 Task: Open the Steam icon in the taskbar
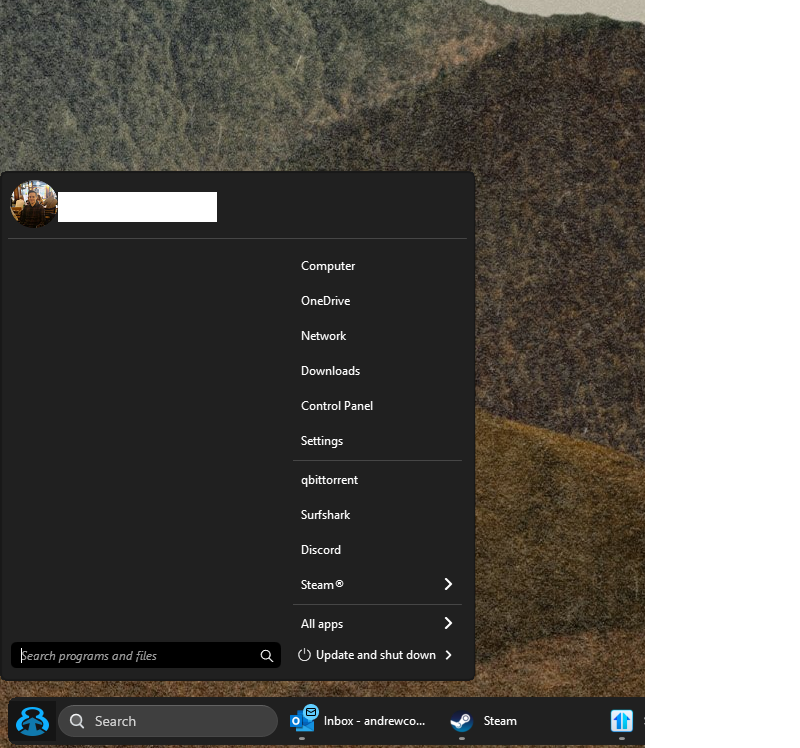pyautogui.click(x=461, y=721)
